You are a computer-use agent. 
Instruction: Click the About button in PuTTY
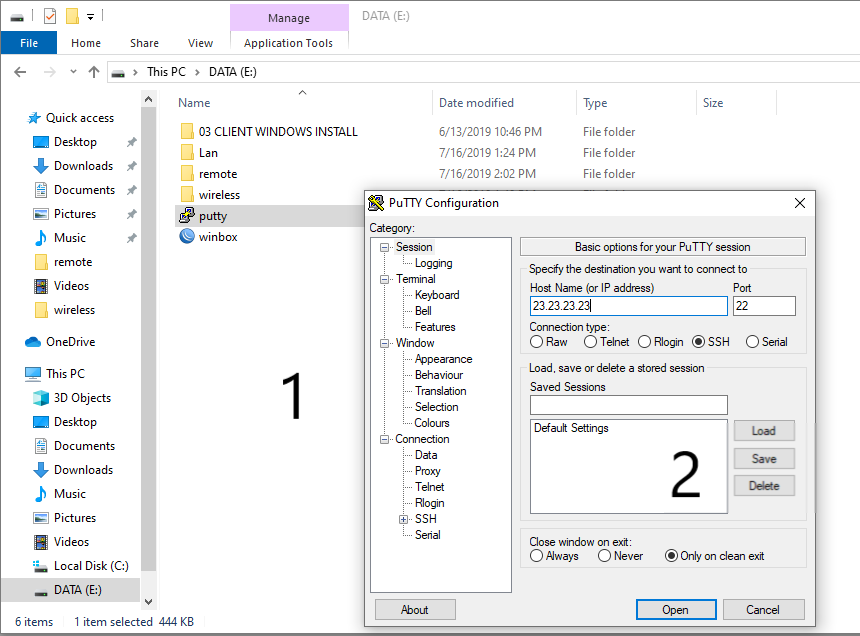click(x=415, y=610)
